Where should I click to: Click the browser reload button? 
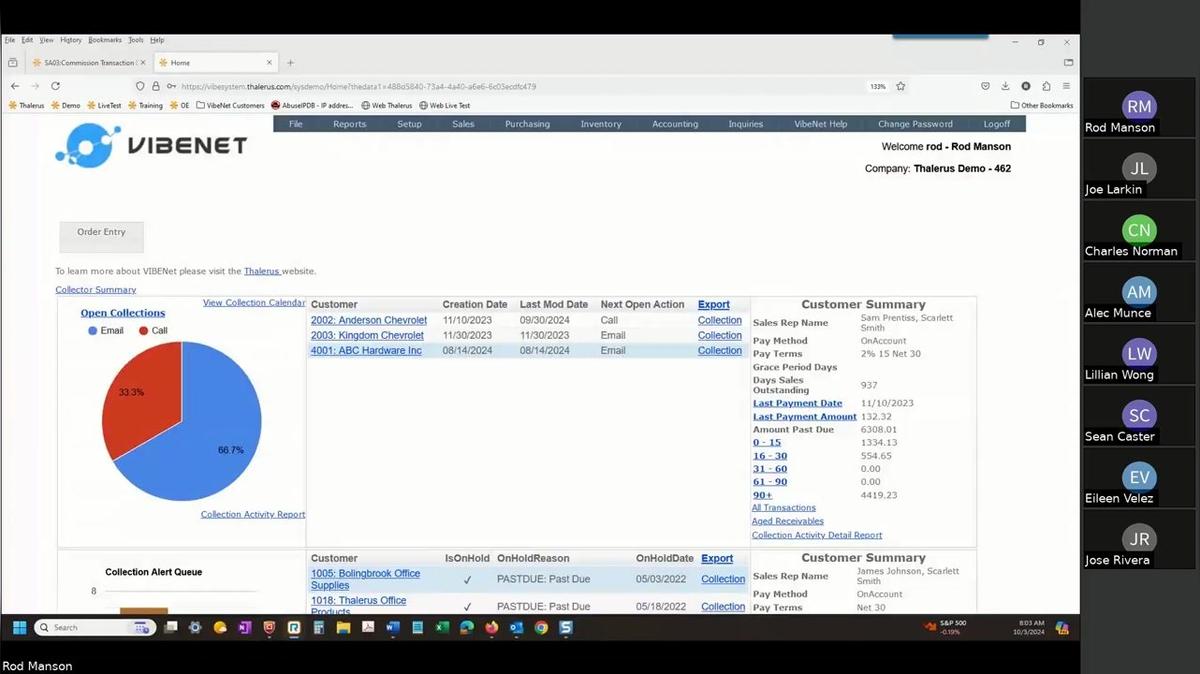[x=55, y=87]
